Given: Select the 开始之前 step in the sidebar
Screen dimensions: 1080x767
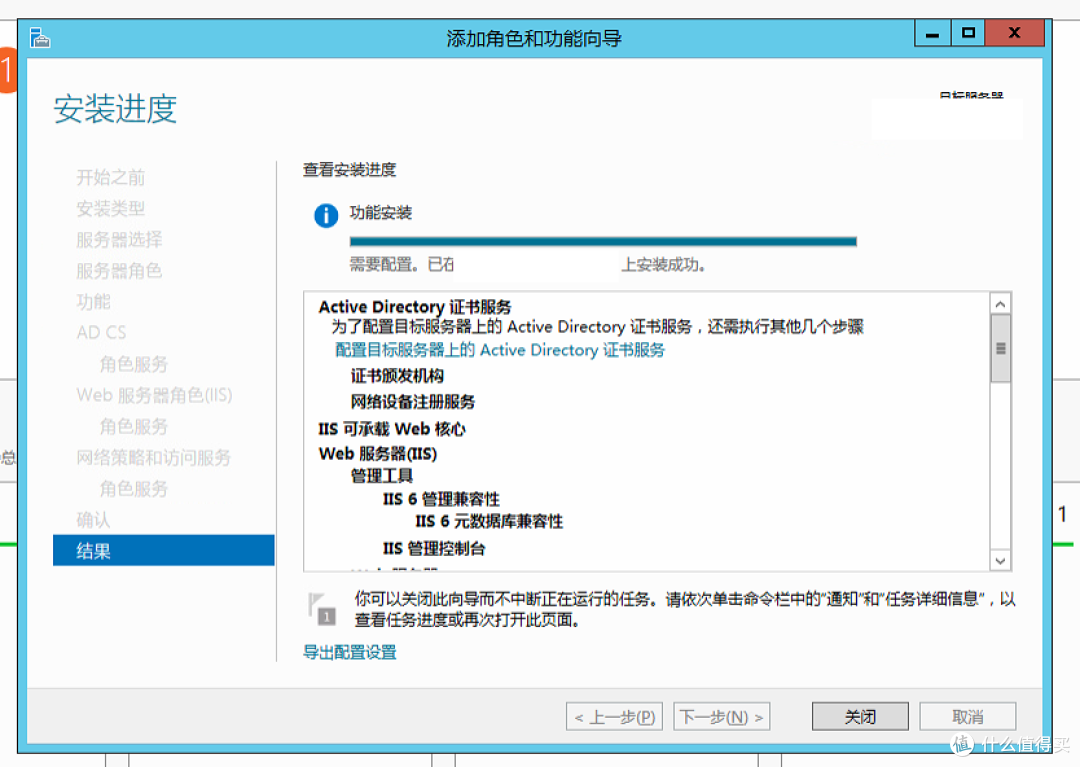Looking at the screenshot, I should click(110, 177).
